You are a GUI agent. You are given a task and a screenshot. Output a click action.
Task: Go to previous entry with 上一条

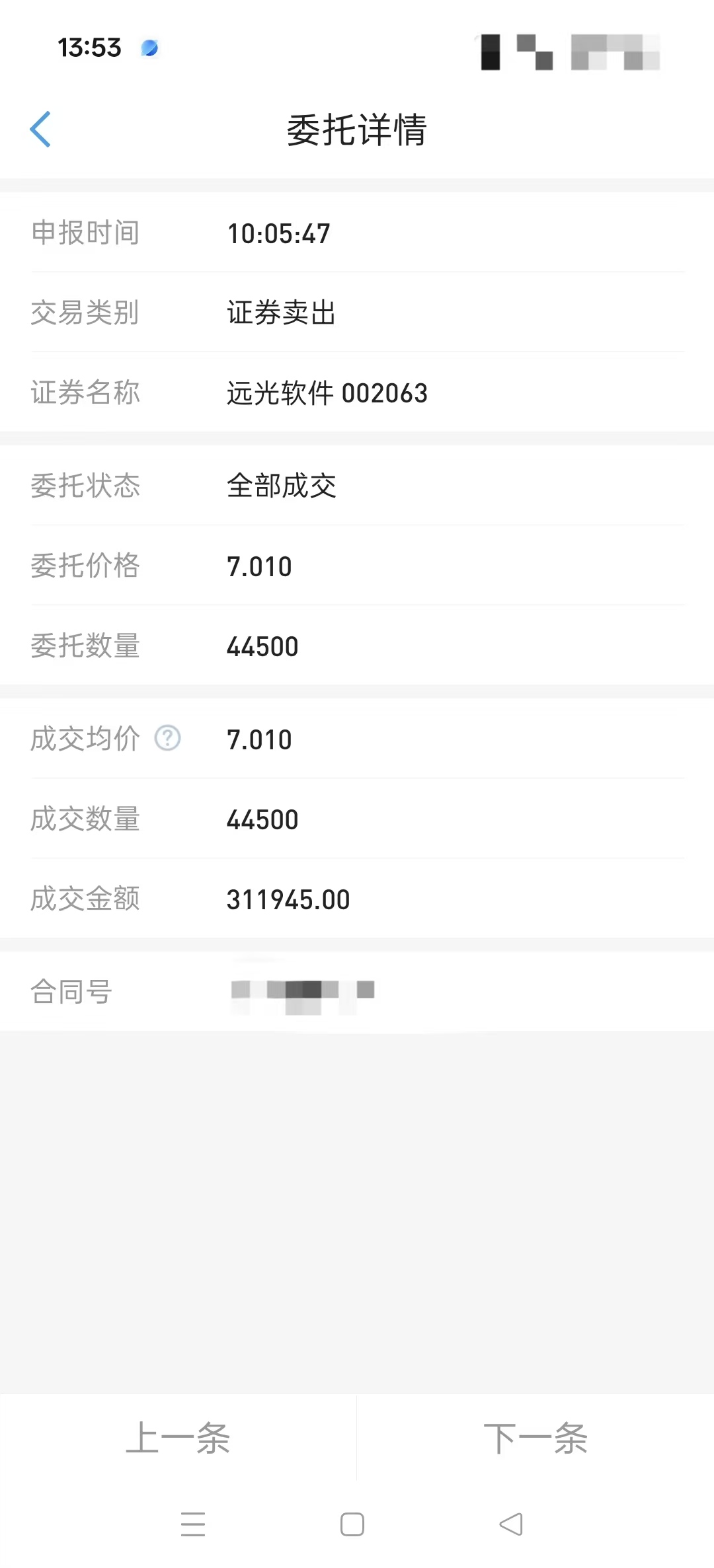[178, 1438]
